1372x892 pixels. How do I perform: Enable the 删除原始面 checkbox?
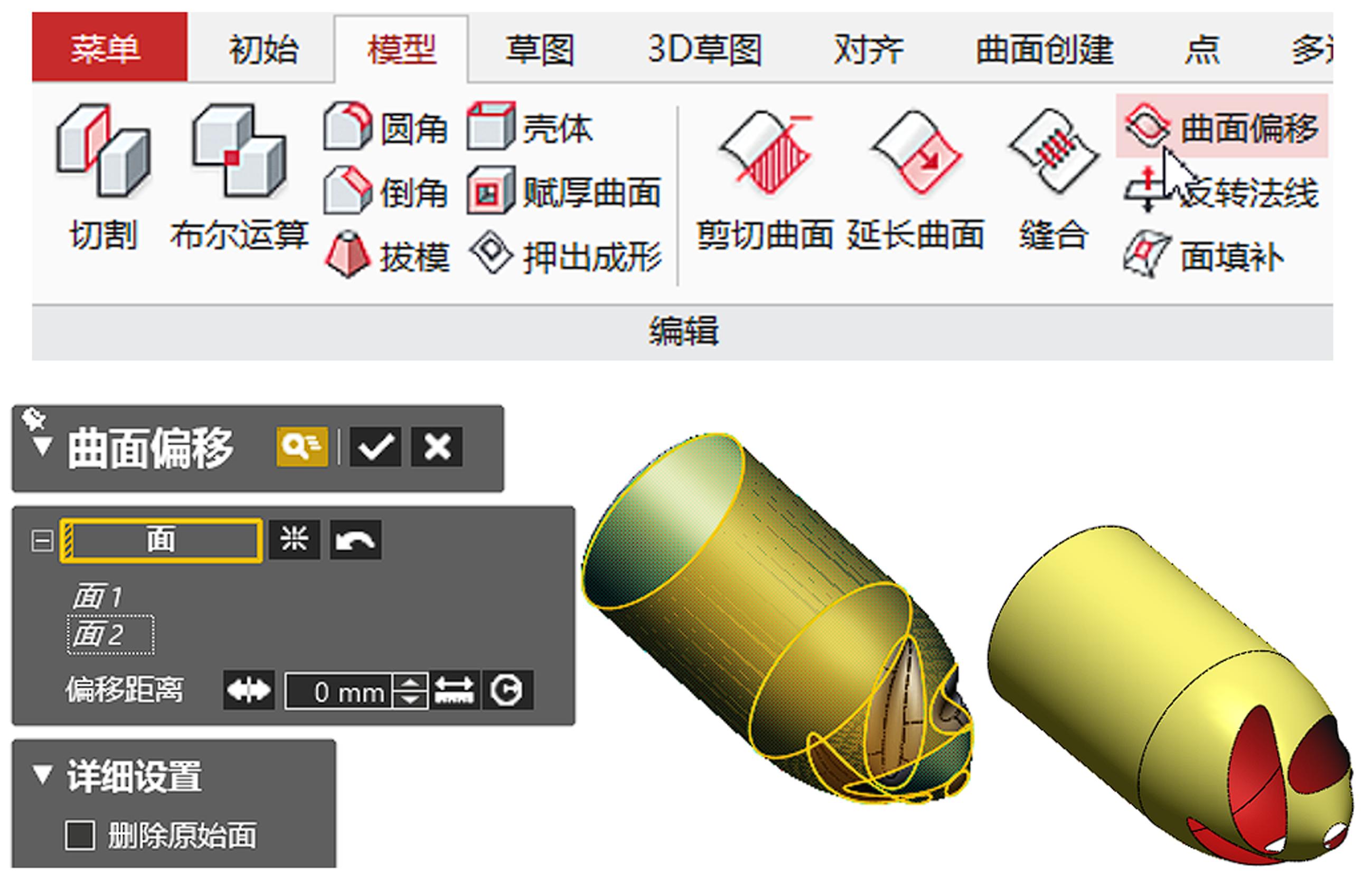point(80,835)
